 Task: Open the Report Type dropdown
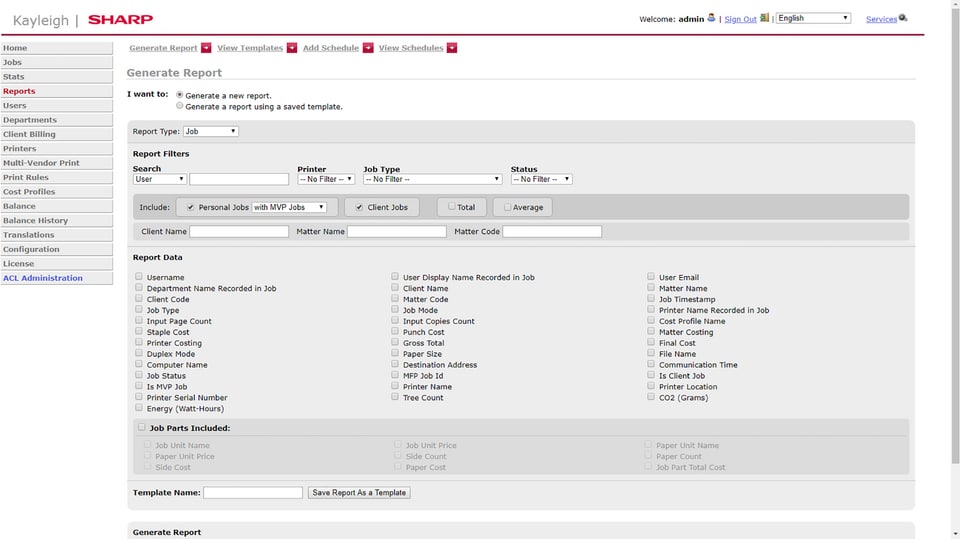(211, 131)
